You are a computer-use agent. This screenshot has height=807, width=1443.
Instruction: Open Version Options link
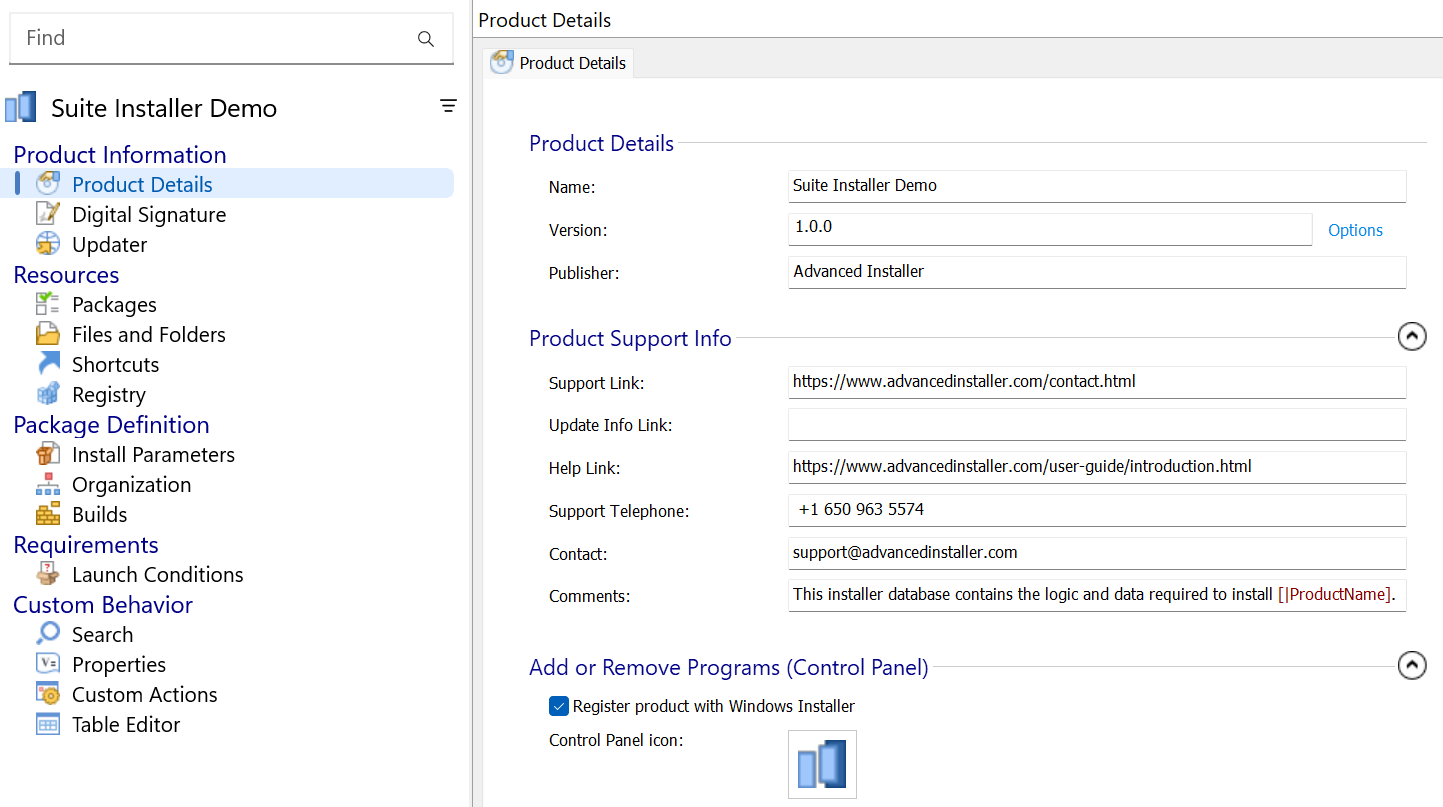click(x=1355, y=230)
